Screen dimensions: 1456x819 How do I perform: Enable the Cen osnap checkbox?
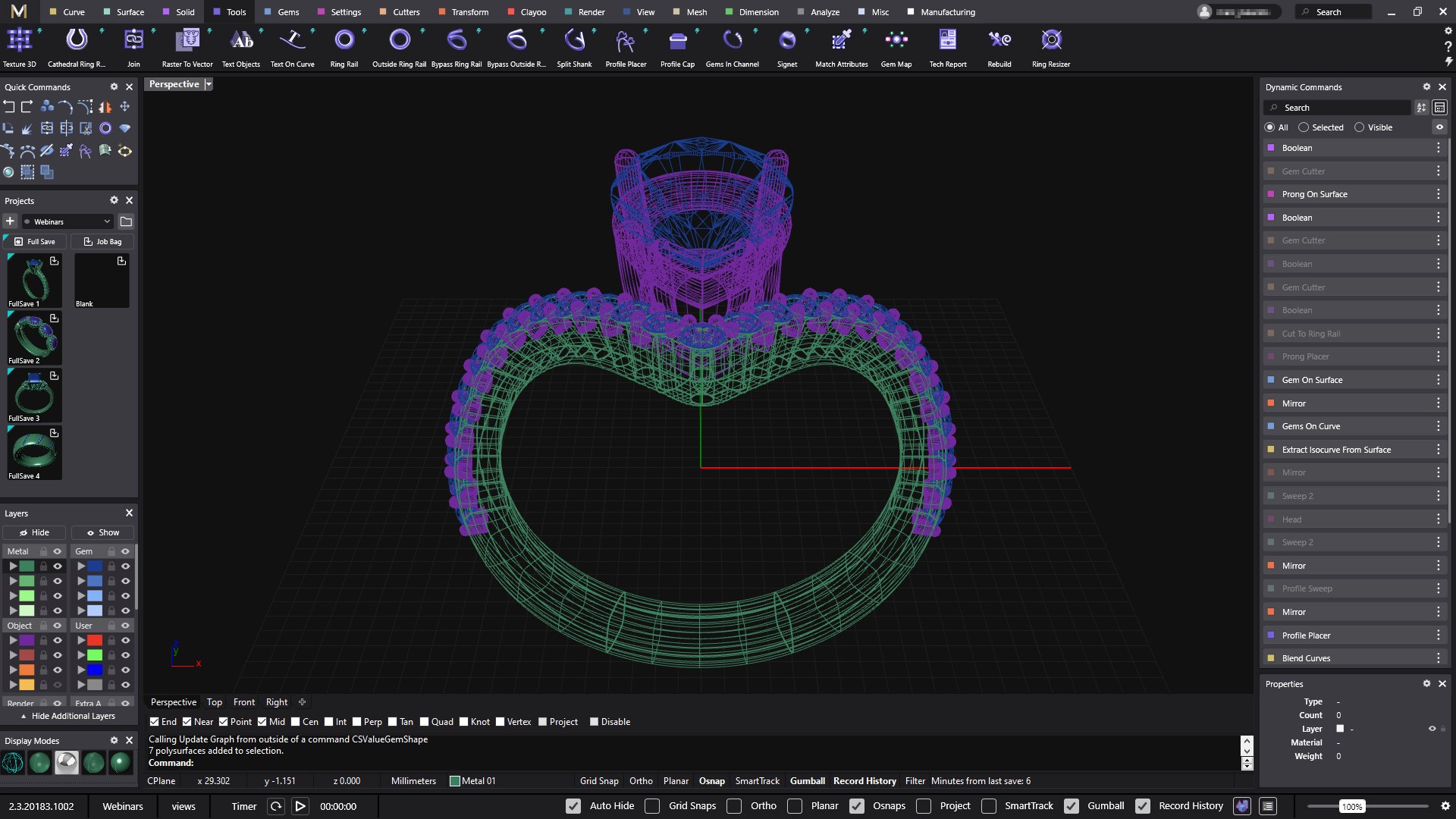coord(296,722)
